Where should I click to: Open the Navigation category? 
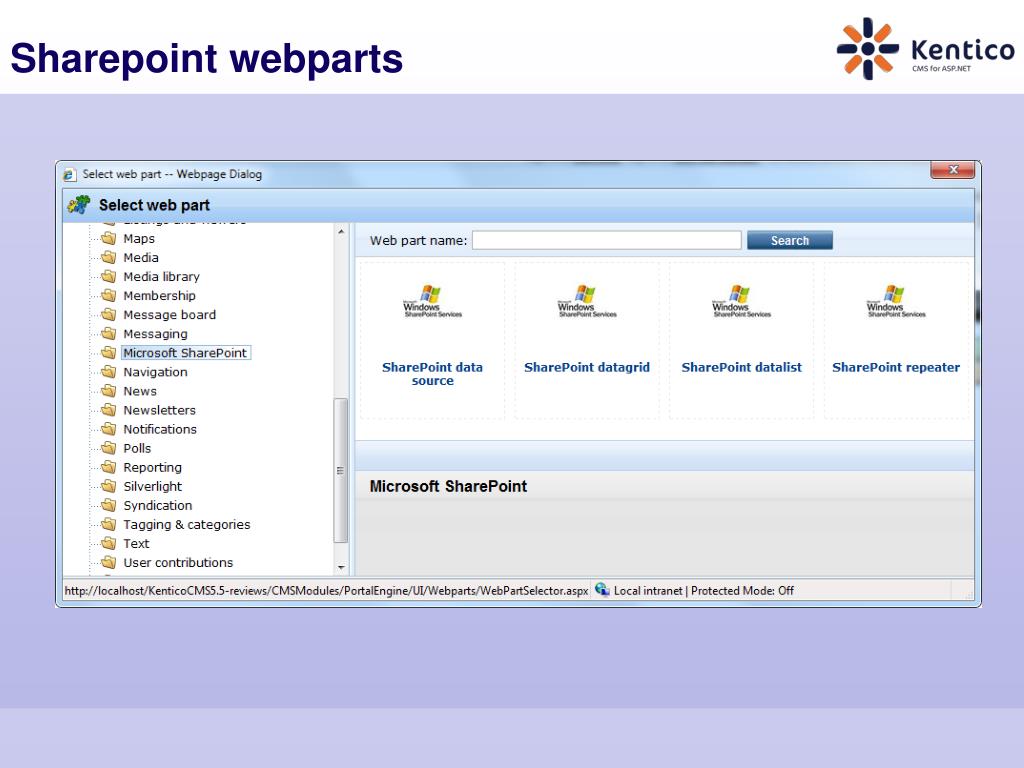pyautogui.click(x=155, y=372)
